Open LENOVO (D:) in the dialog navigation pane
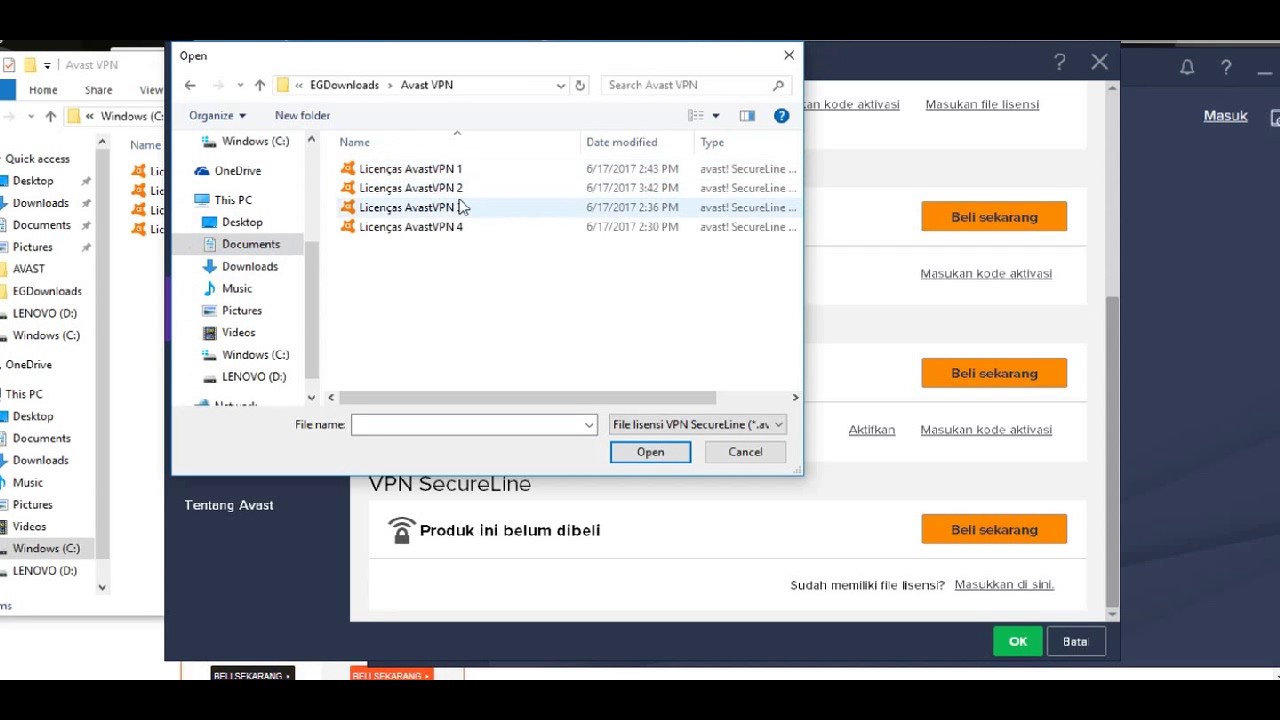This screenshot has width=1280, height=720. click(x=254, y=376)
